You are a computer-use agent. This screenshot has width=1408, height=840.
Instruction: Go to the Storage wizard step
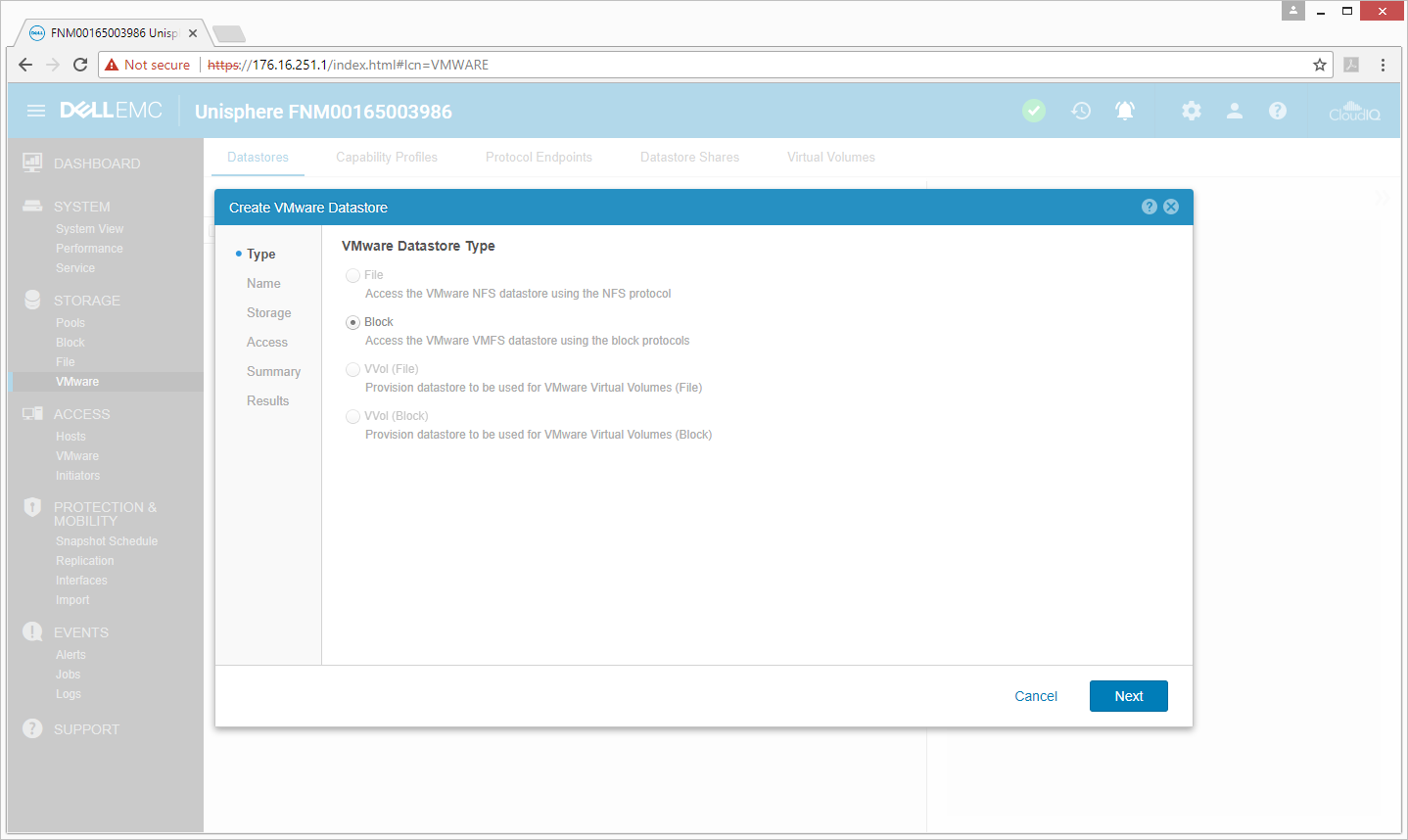(x=269, y=312)
